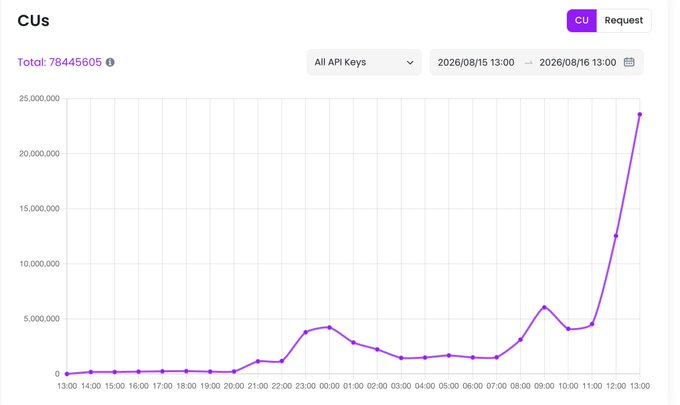The image size is (680, 405).
Task: Click the info icon beside Total
Action: 110,62
